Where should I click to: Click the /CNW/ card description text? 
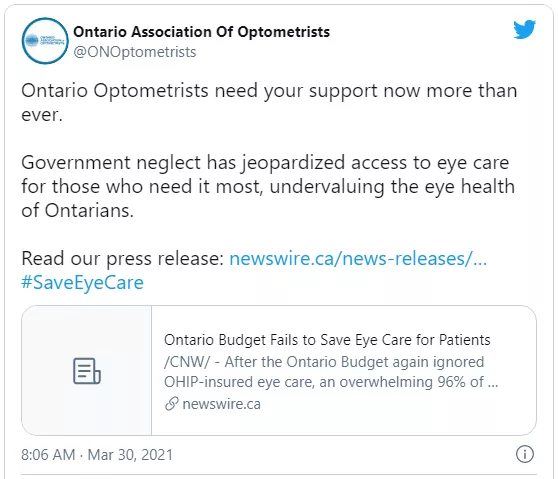pos(331,372)
